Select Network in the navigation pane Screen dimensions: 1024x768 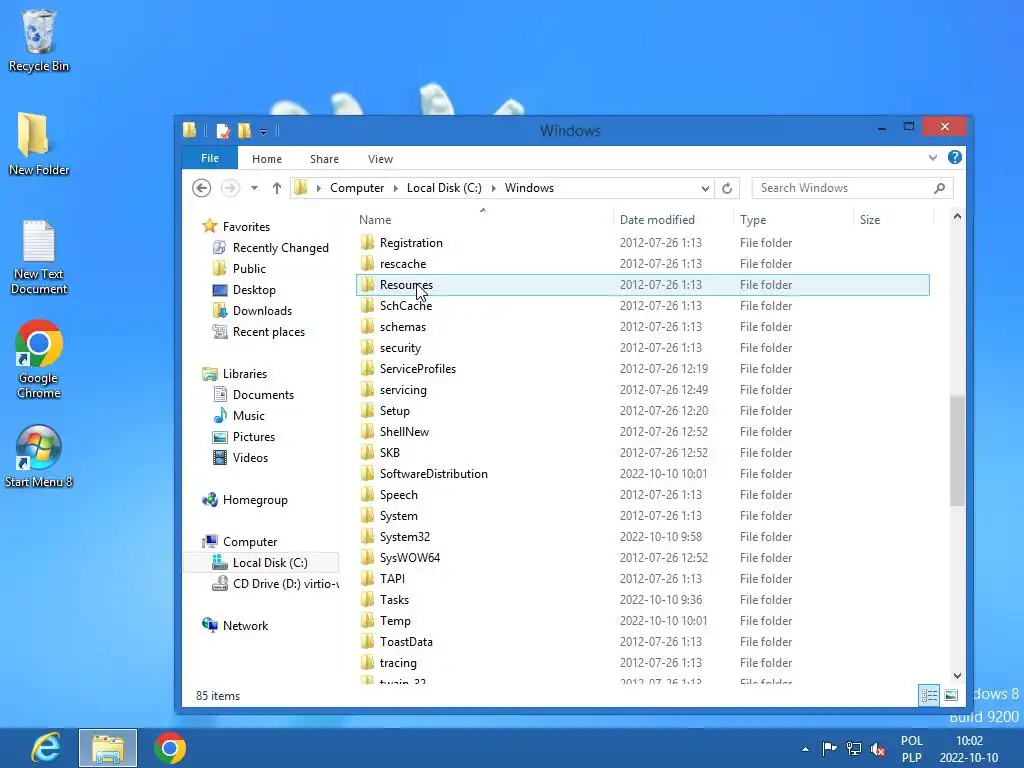(x=245, y=626)
